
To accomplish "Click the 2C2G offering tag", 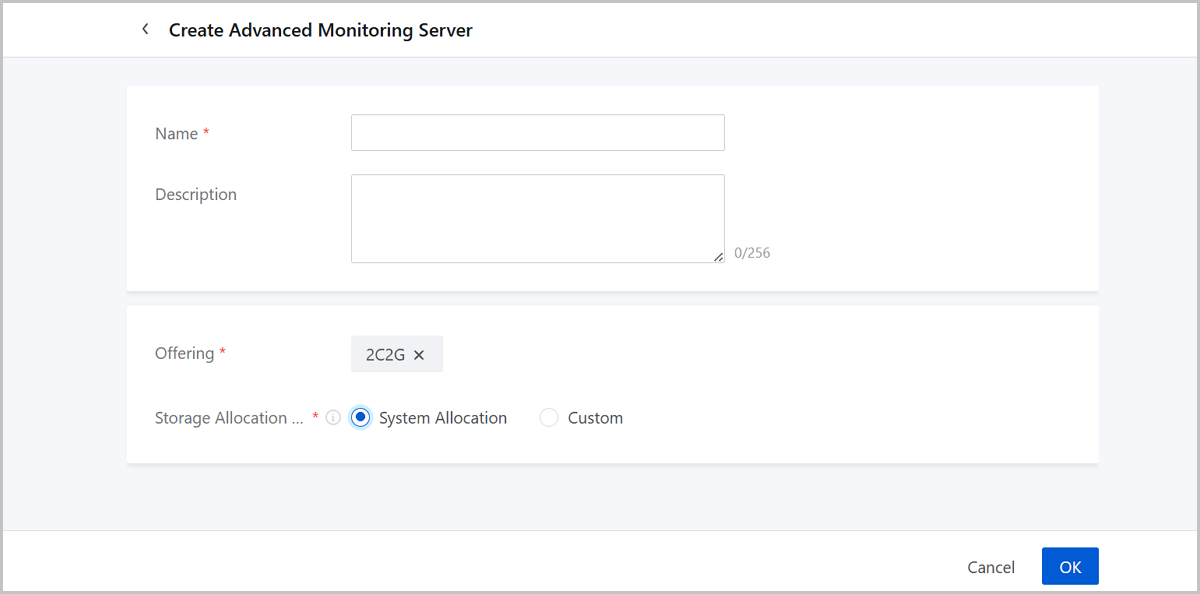I will click(386, 355).
